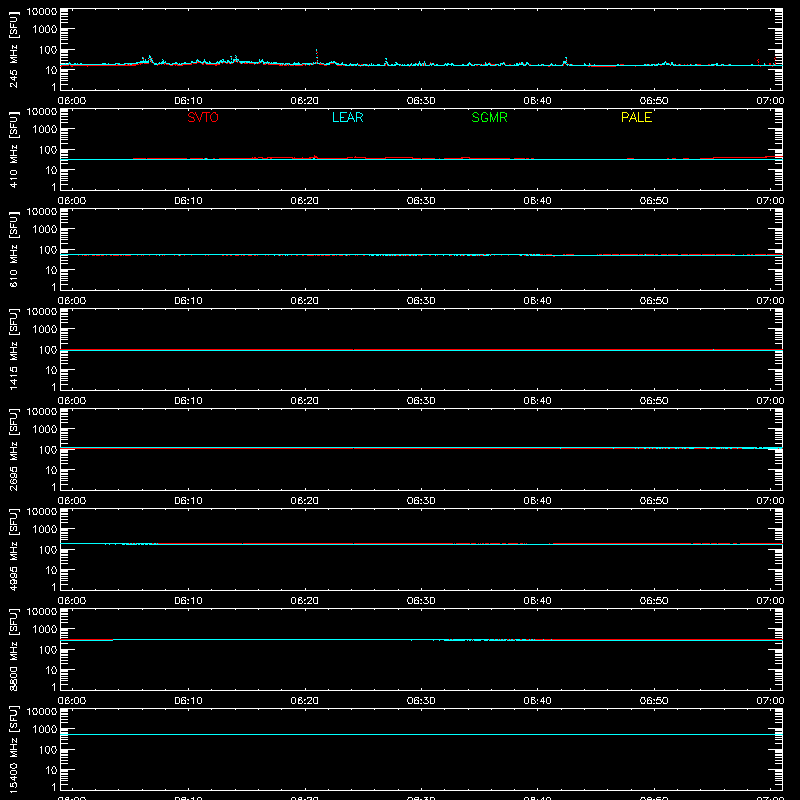Viewport: 800px width, 800px height.
Task: Click the 1000 y-axis label in 15400 MHz panel
Action: click(45, 730)
